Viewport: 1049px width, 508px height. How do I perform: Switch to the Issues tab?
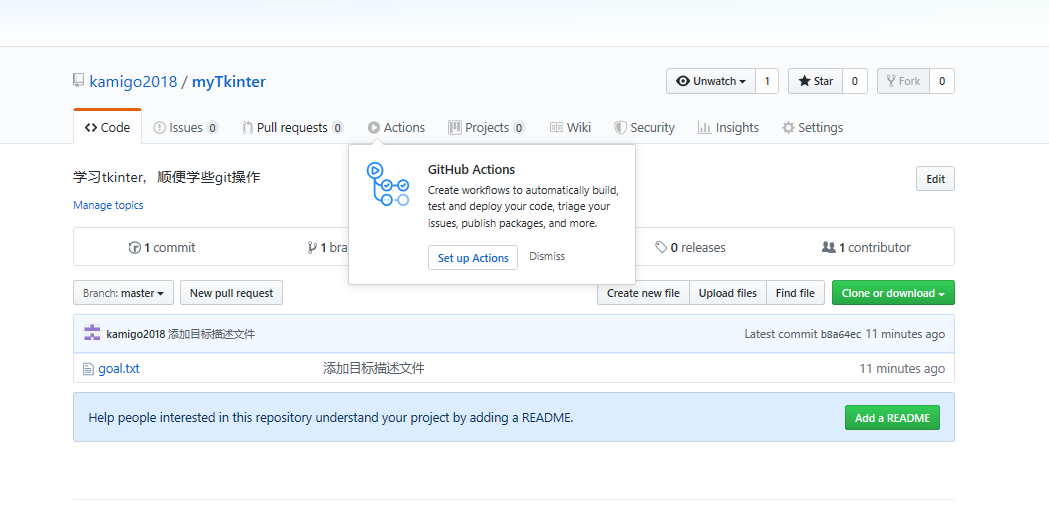(x=186, y=127)
